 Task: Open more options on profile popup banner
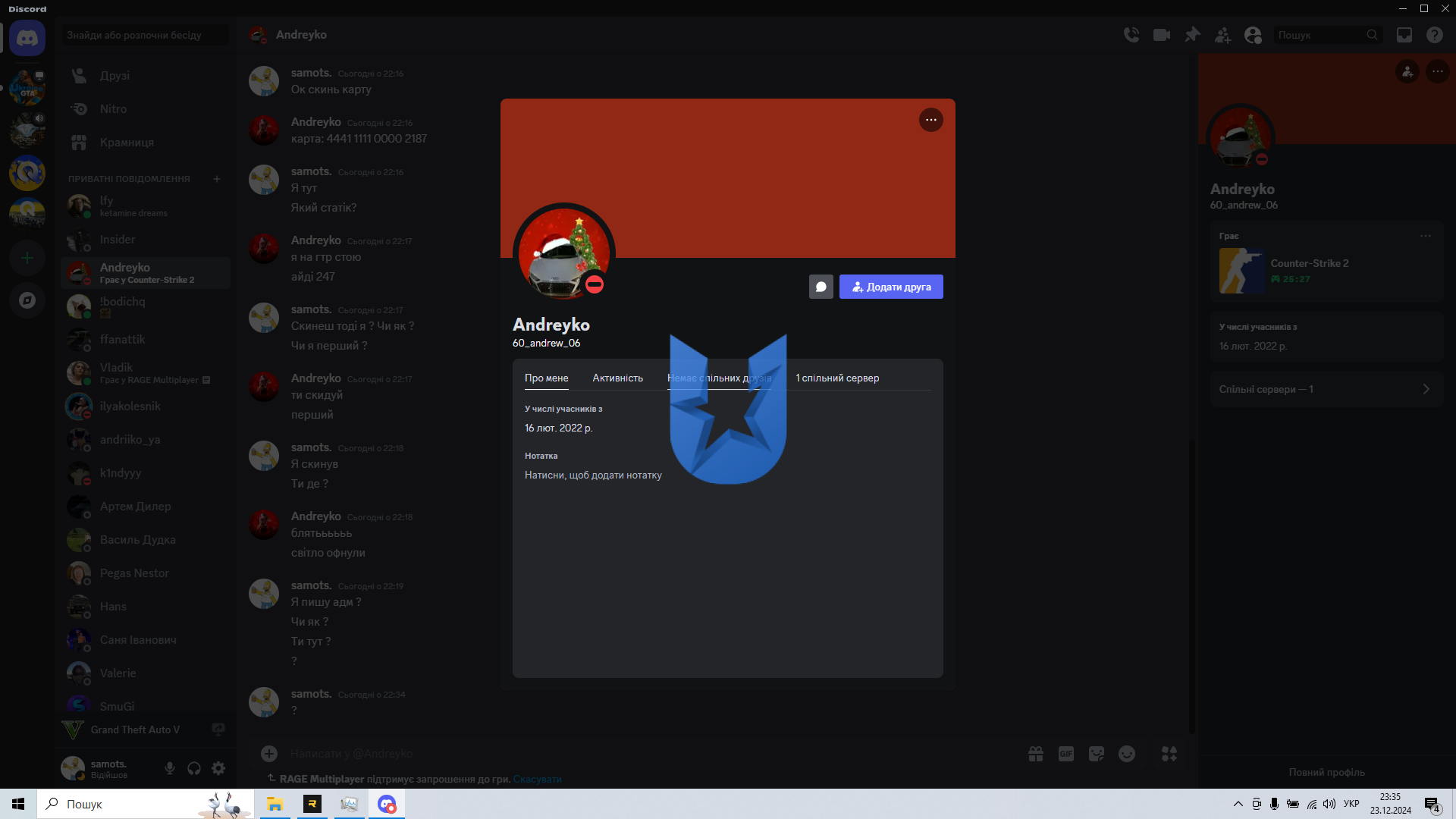[931, 120]
